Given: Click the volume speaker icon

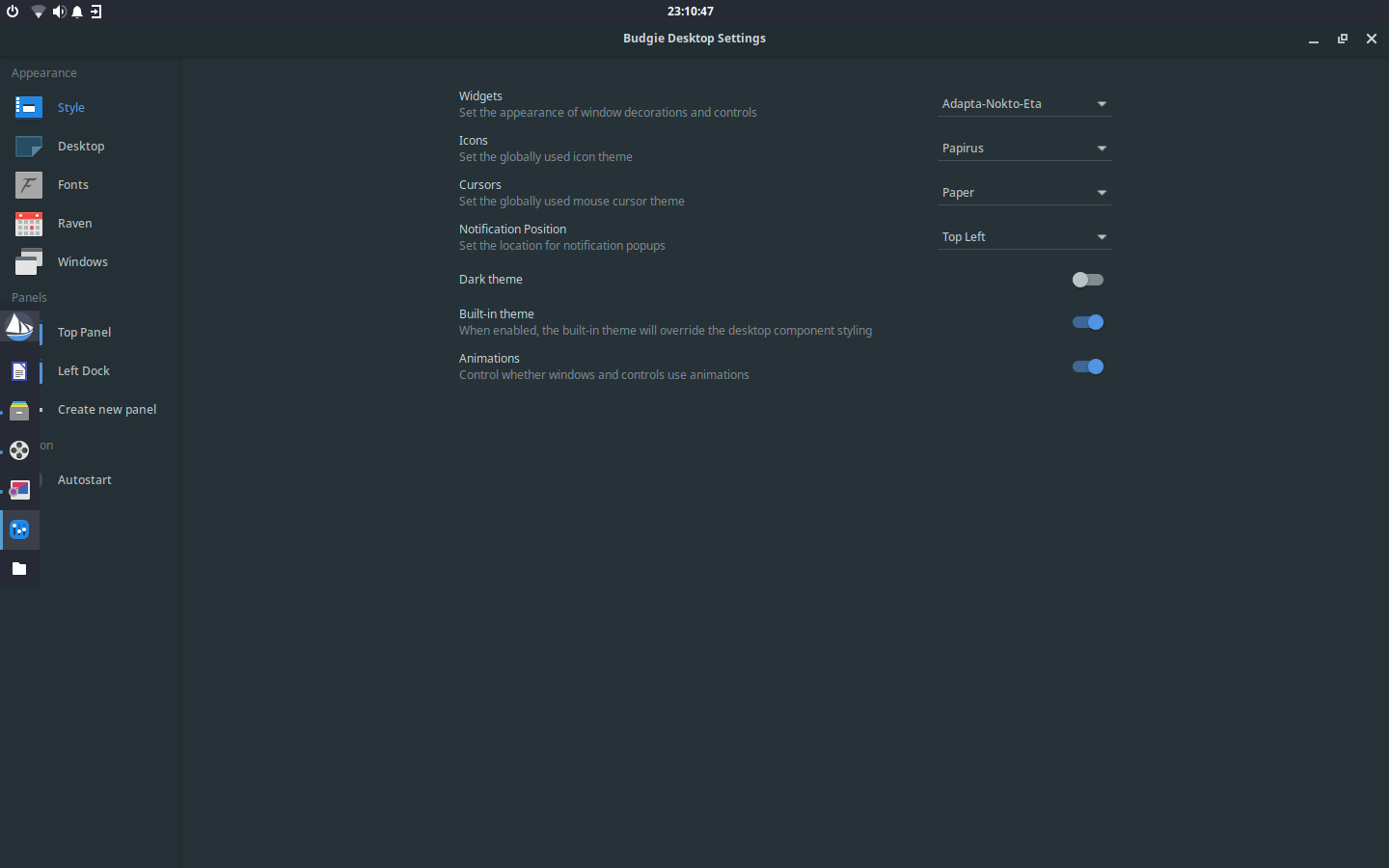Looking at the screenshot, I should 58,12.
